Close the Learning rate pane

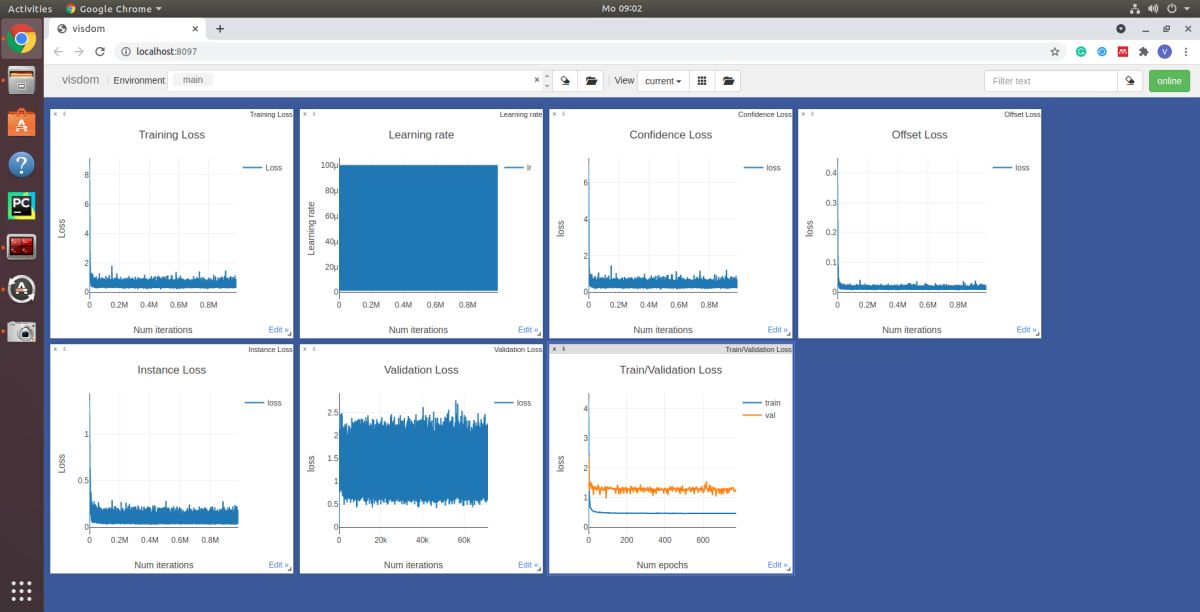tap(304, 113)
